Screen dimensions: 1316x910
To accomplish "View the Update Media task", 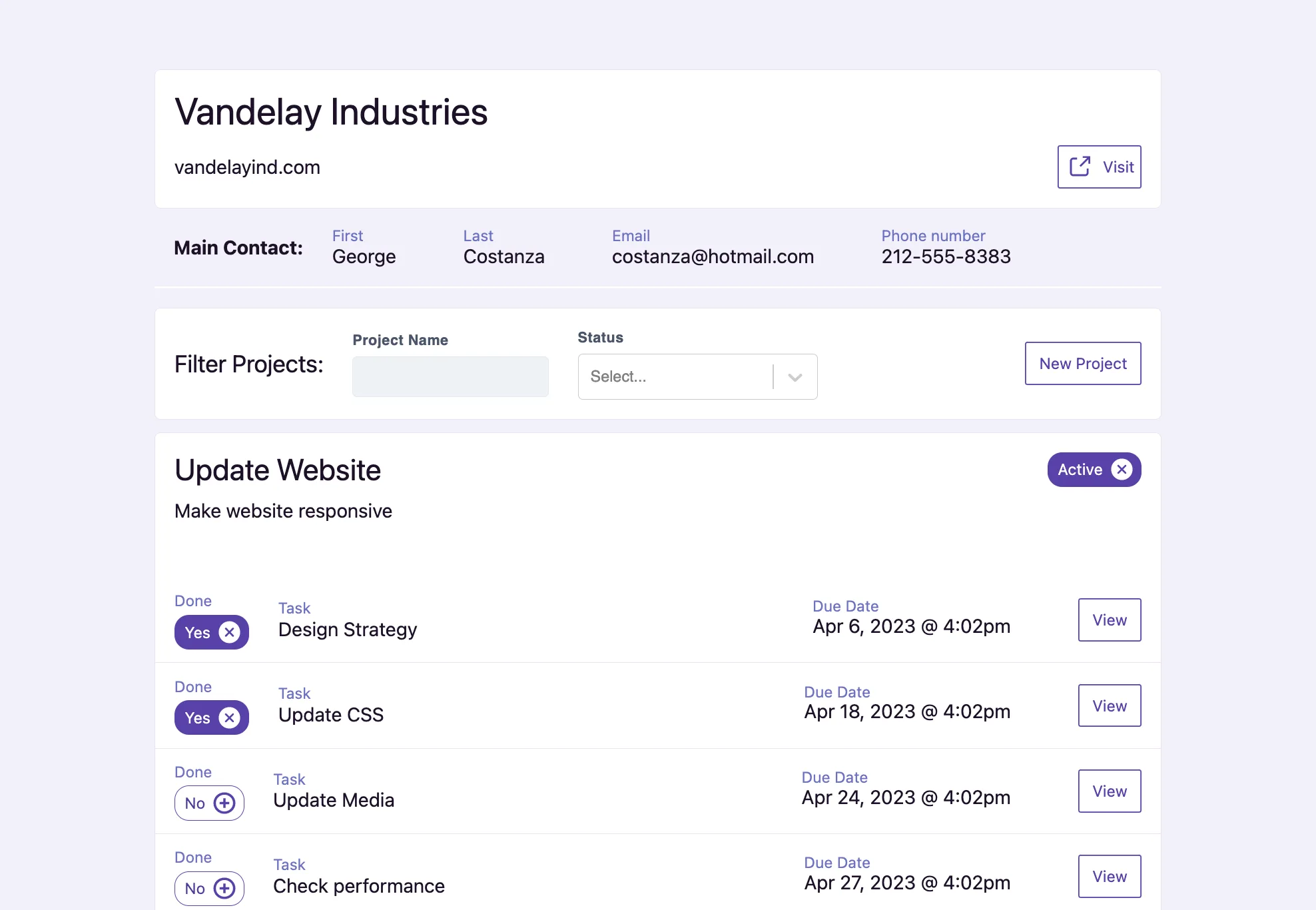I will coord(1110,791).
